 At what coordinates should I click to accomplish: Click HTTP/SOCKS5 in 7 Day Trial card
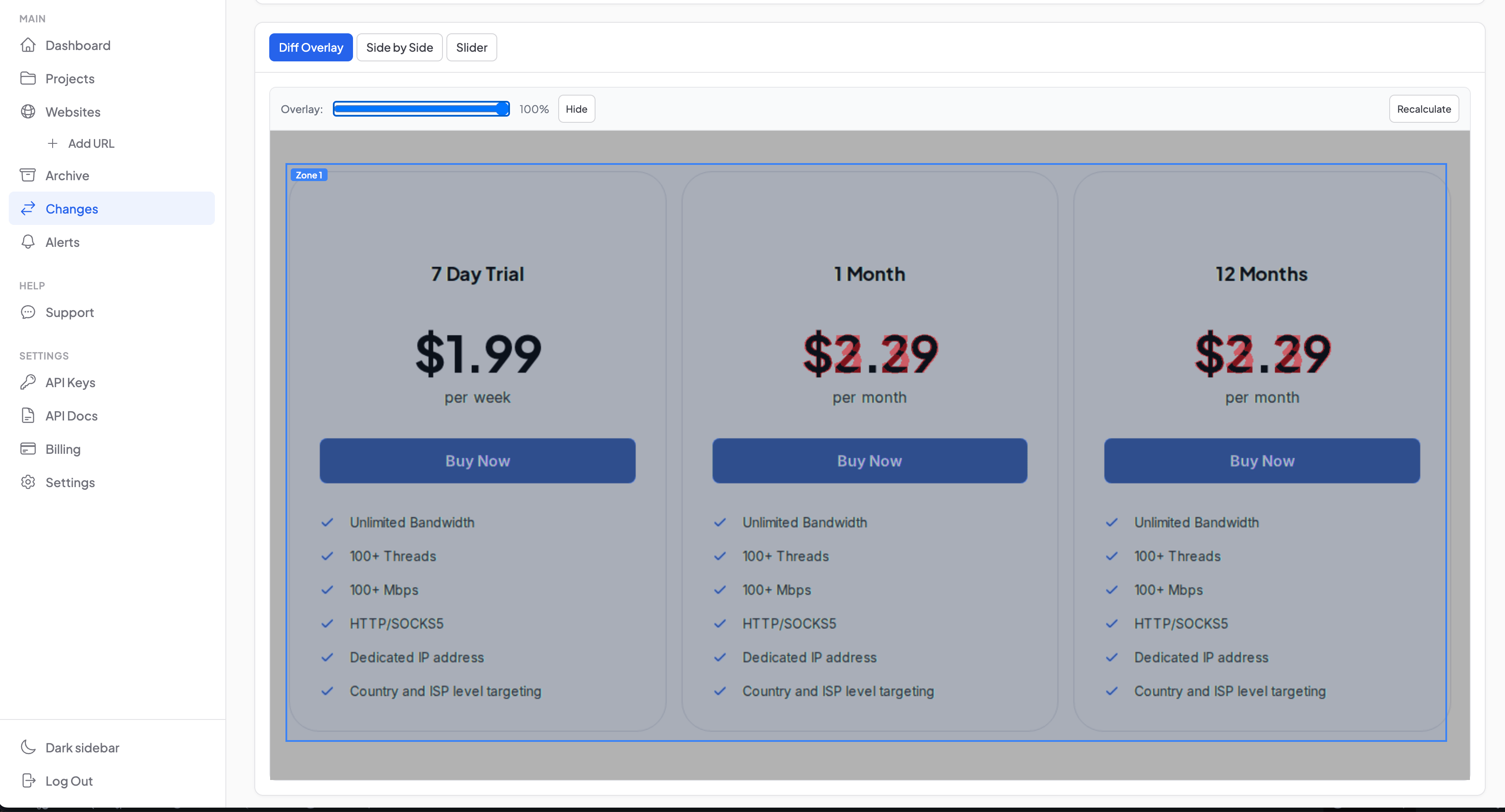(397, 623)
